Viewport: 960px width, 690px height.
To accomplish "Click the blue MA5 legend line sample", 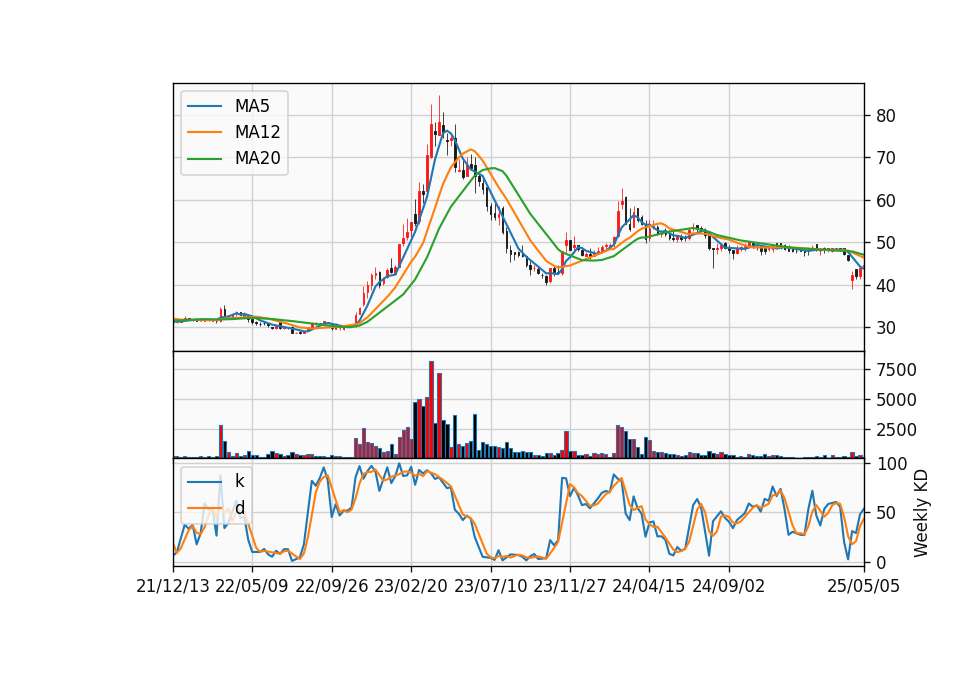I will click(x=204, y=106).
